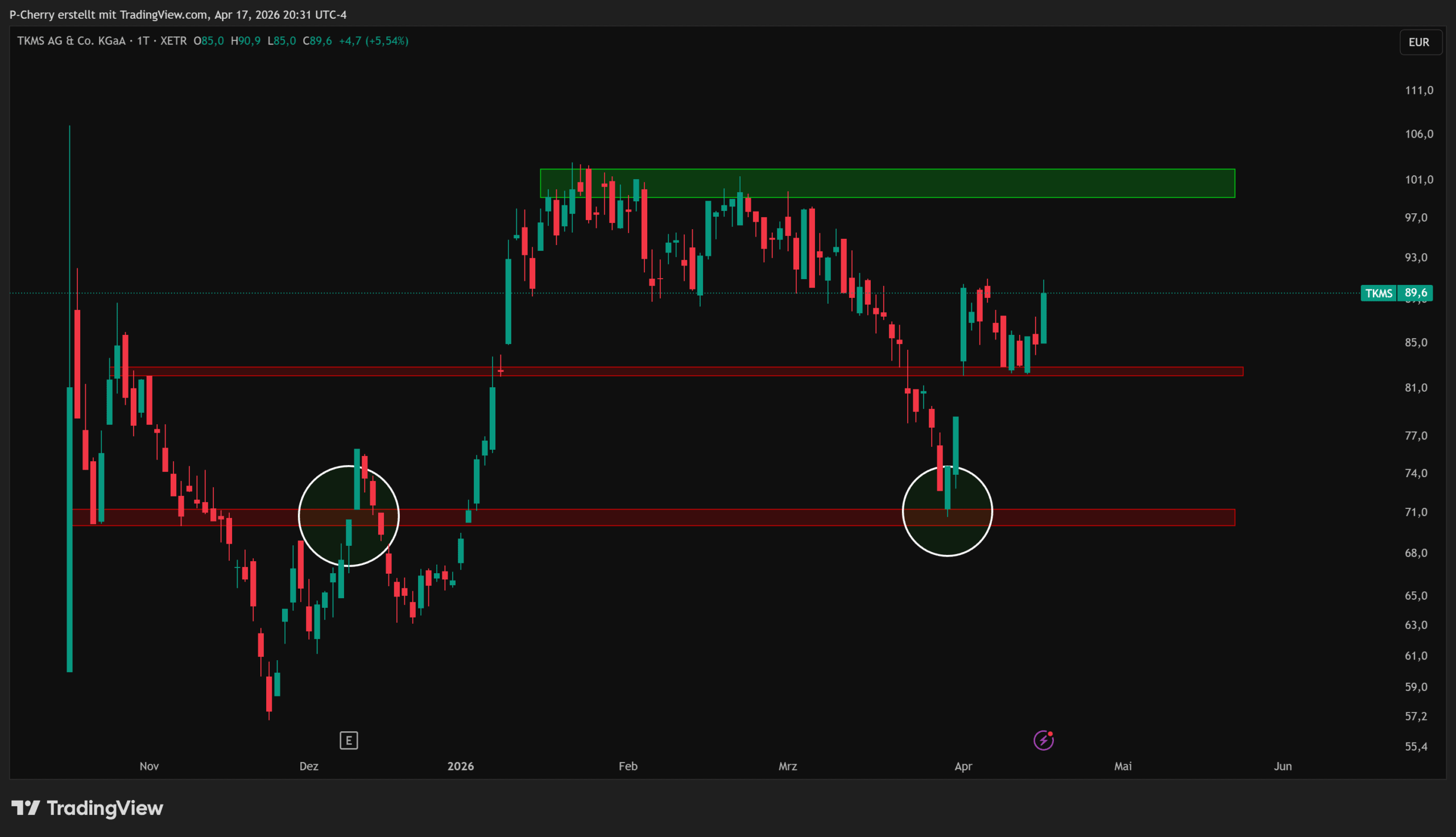This screenshot has height=837, width=1456.
Task: Click the 'Feb' label on time axis
Action: (628, 766)
